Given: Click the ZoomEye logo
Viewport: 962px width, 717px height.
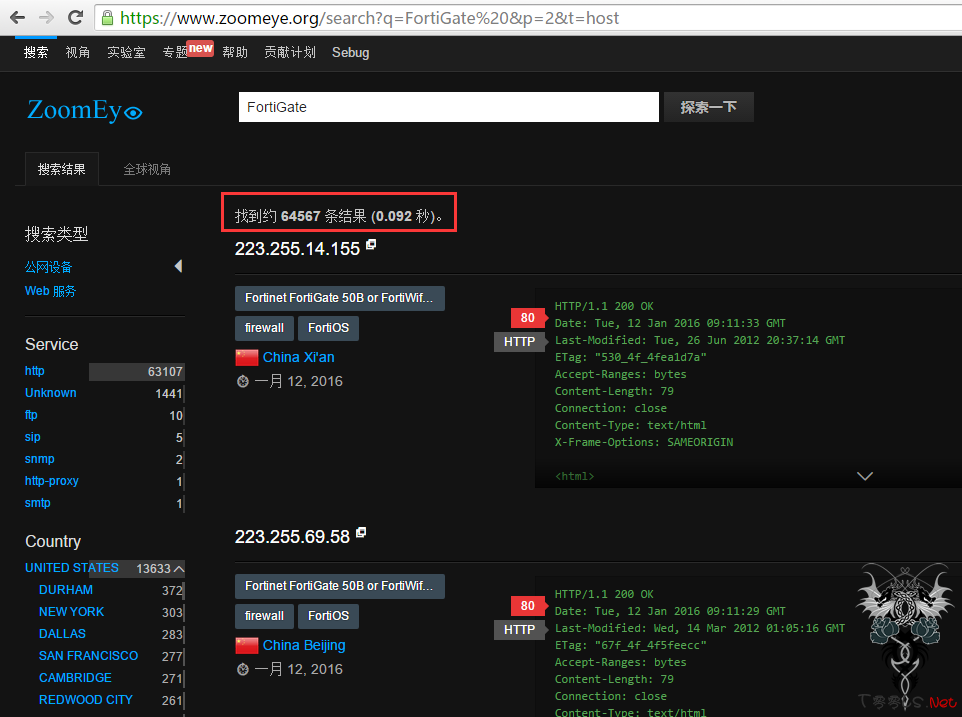Looking at the screenshot, I should pos(85,110).
